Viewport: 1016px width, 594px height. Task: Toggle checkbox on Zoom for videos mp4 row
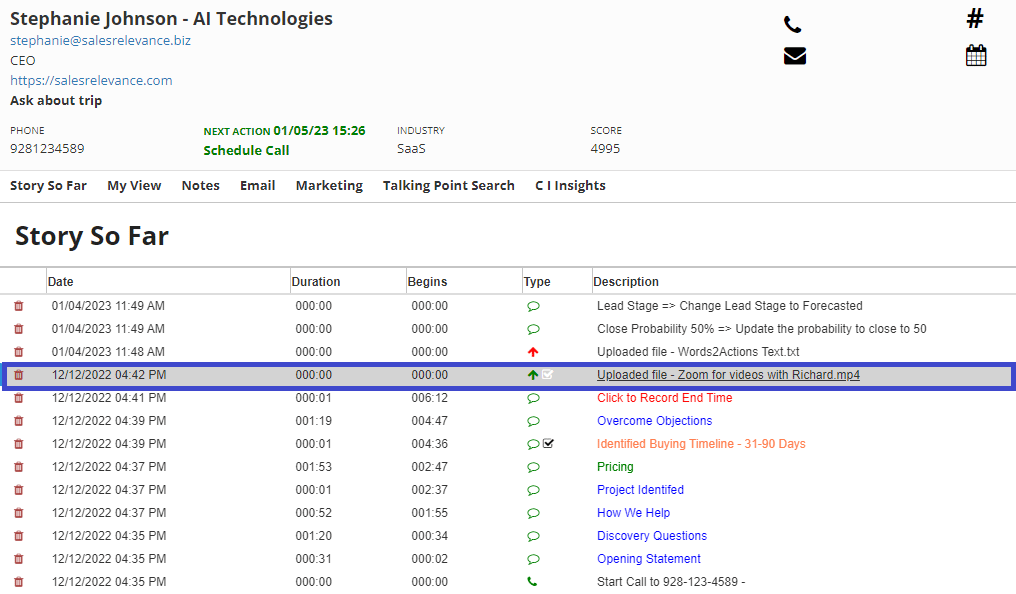(548, 374)
